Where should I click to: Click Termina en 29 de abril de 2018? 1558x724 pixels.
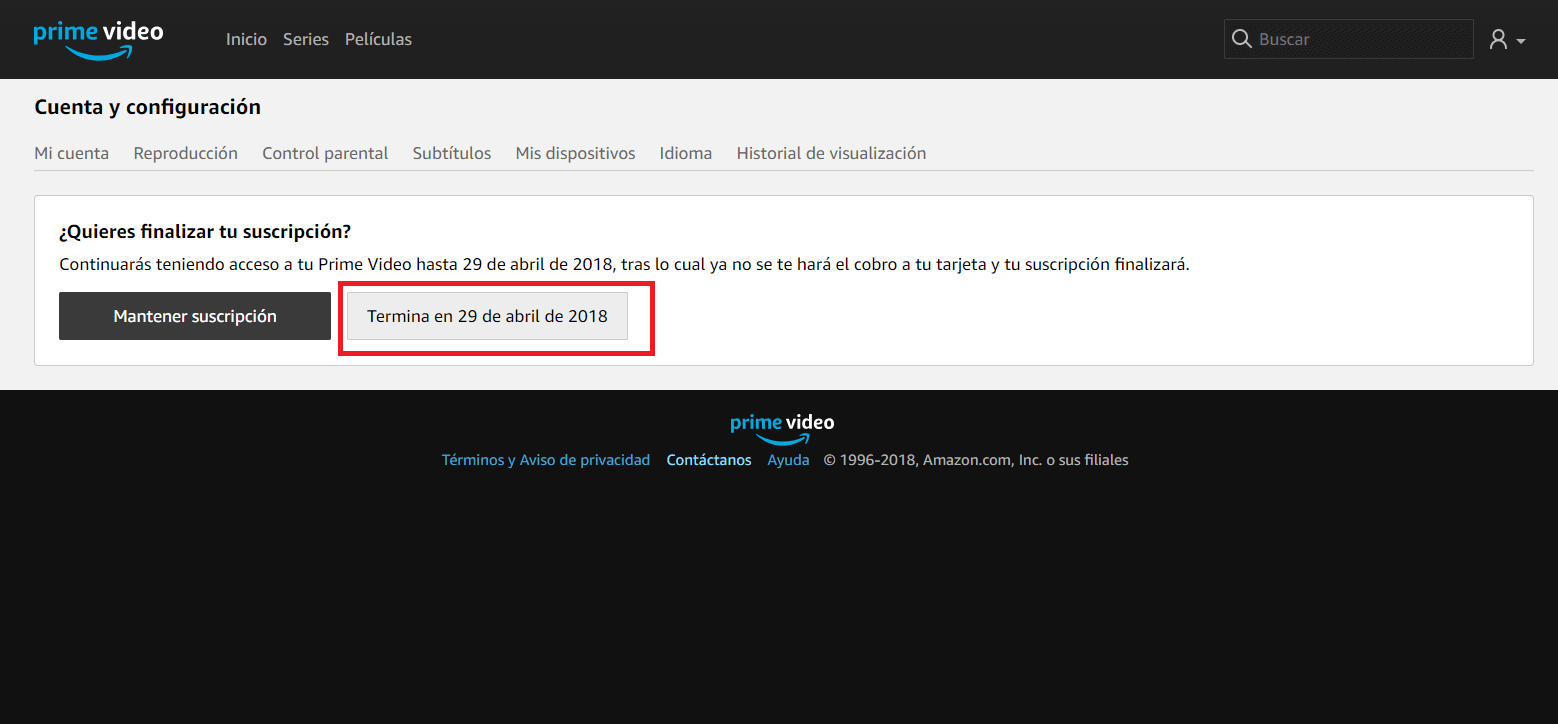[x=487, y=316]
